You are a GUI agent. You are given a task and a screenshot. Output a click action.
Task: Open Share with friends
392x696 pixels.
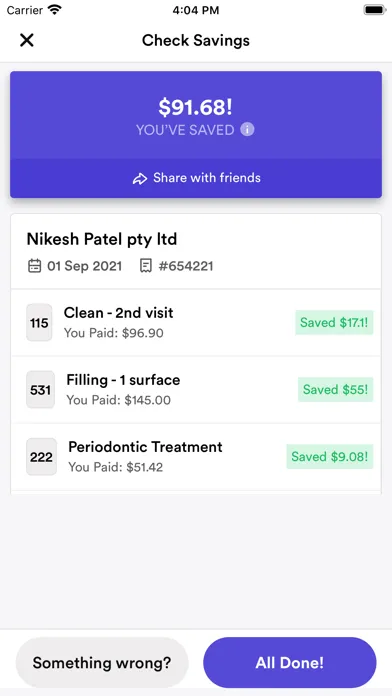pos(196,178)
